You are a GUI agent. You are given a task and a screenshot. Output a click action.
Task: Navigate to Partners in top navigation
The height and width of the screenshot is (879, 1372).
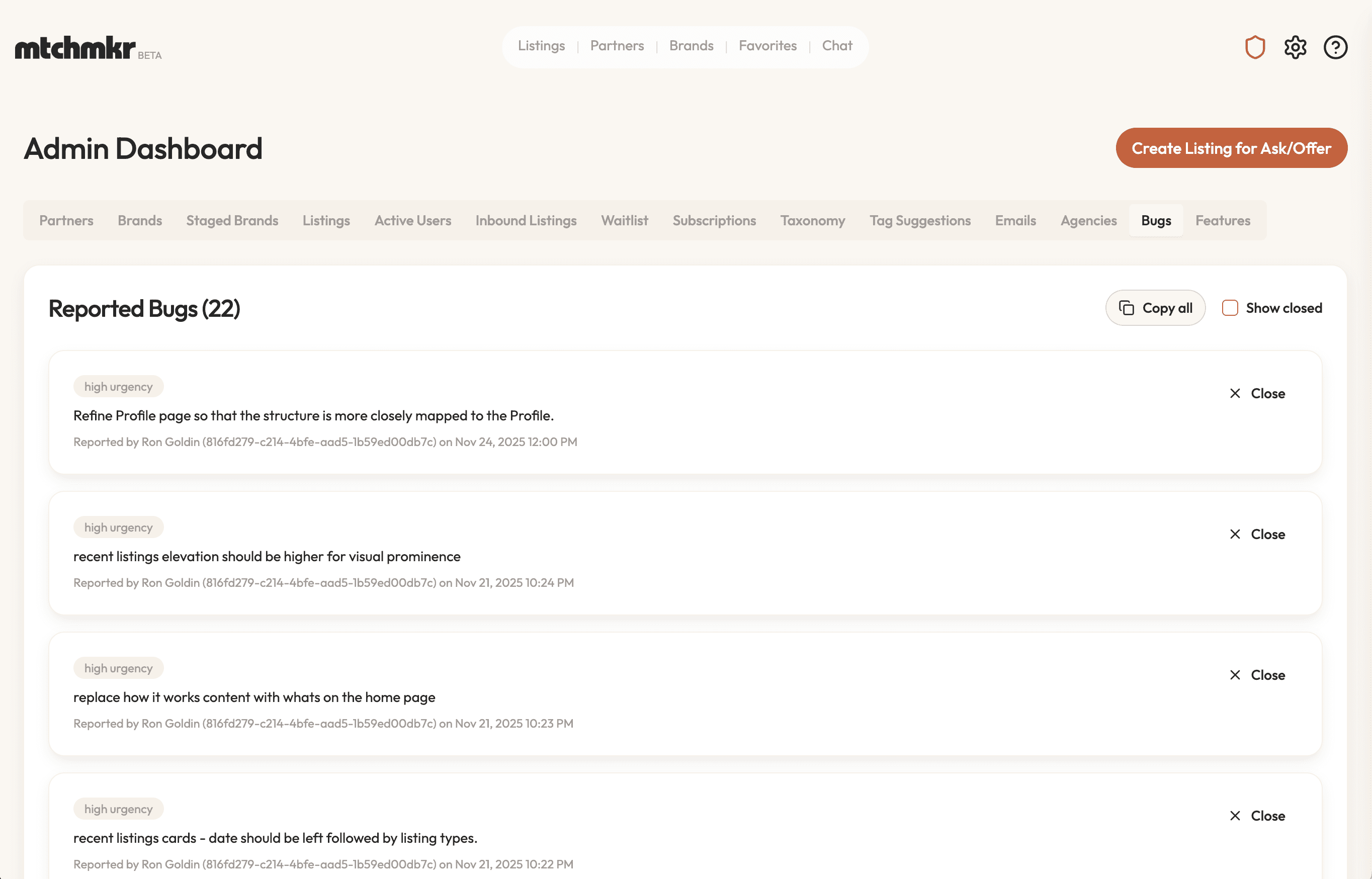click(x=617, y=46)
